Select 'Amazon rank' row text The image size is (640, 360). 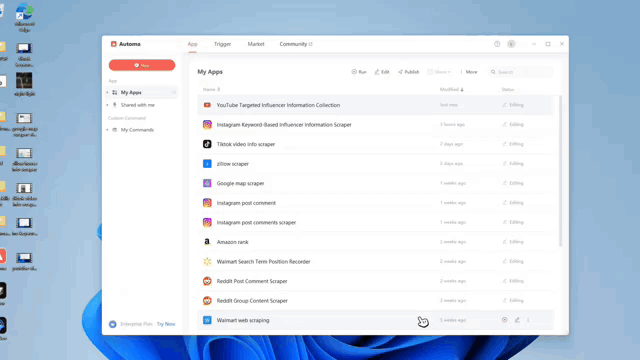232,242
